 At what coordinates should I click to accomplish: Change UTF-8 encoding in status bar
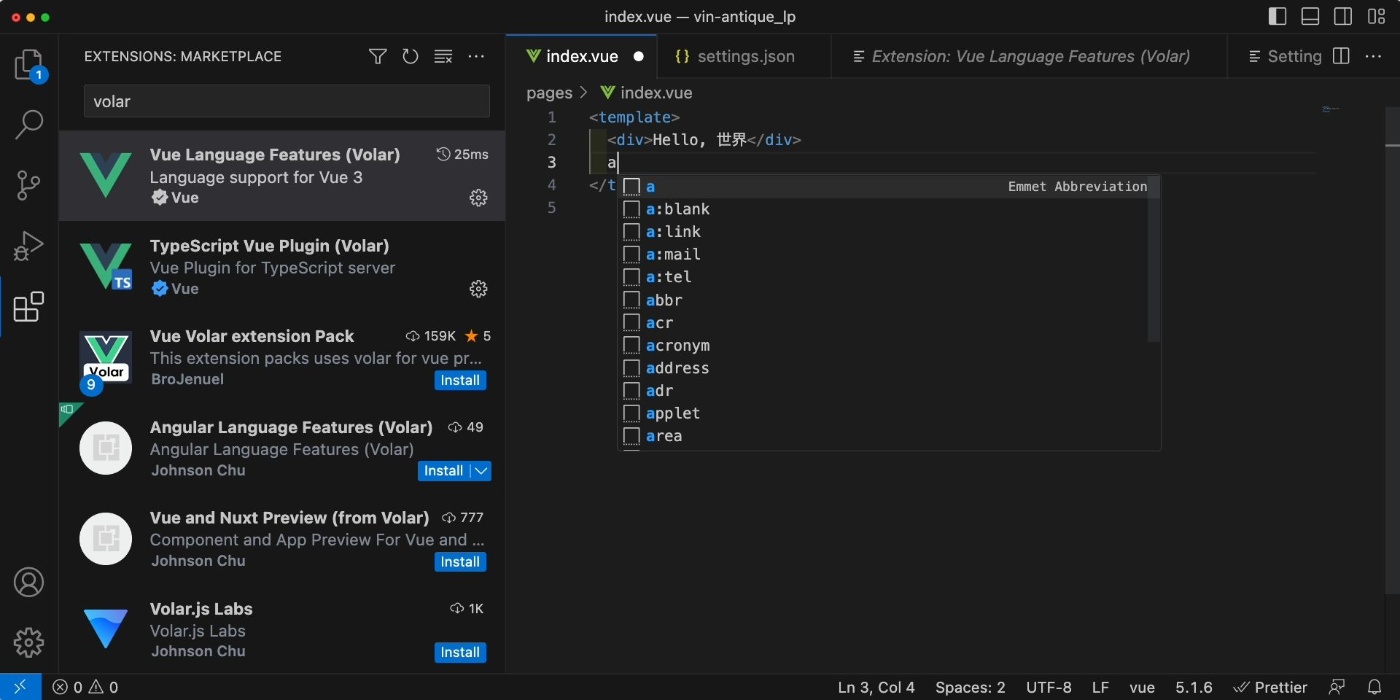pyautogui.click(x=1049, y=687)
